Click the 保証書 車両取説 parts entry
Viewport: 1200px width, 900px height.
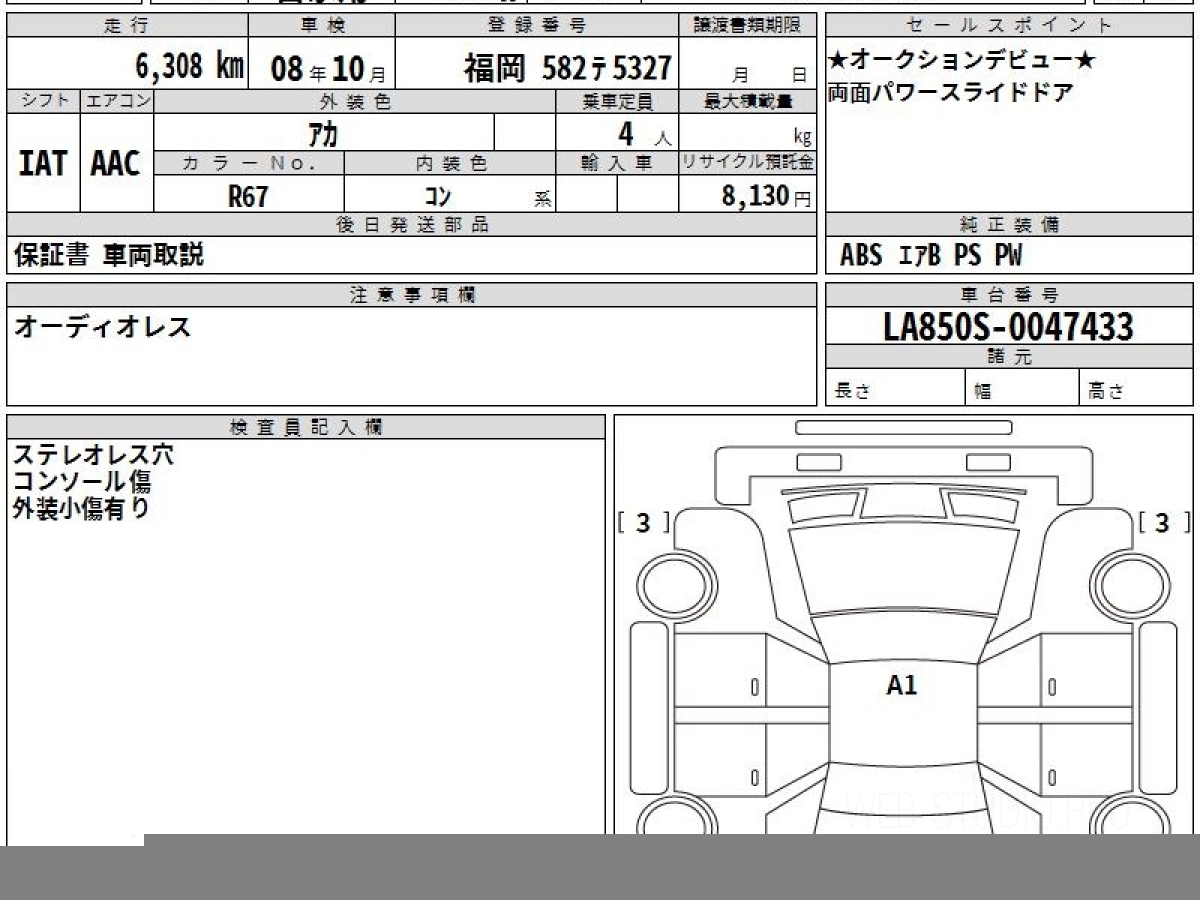(x=109, y=255)
